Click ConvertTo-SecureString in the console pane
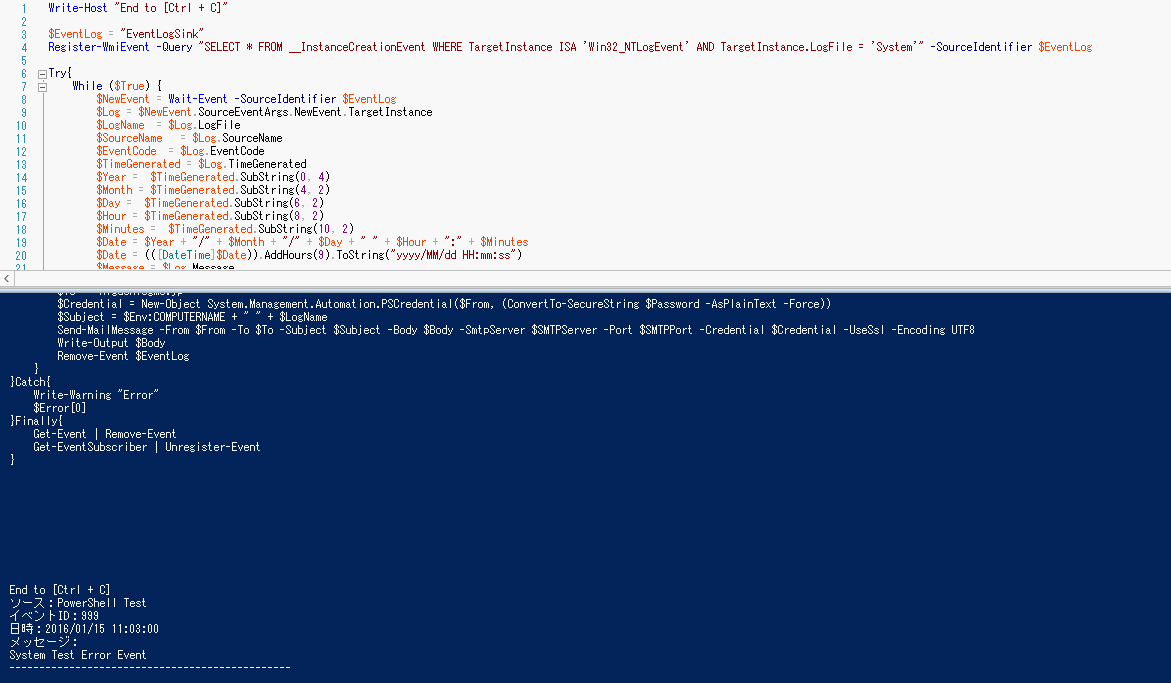Screen dimensions: 1171x683 pos(573,304)
